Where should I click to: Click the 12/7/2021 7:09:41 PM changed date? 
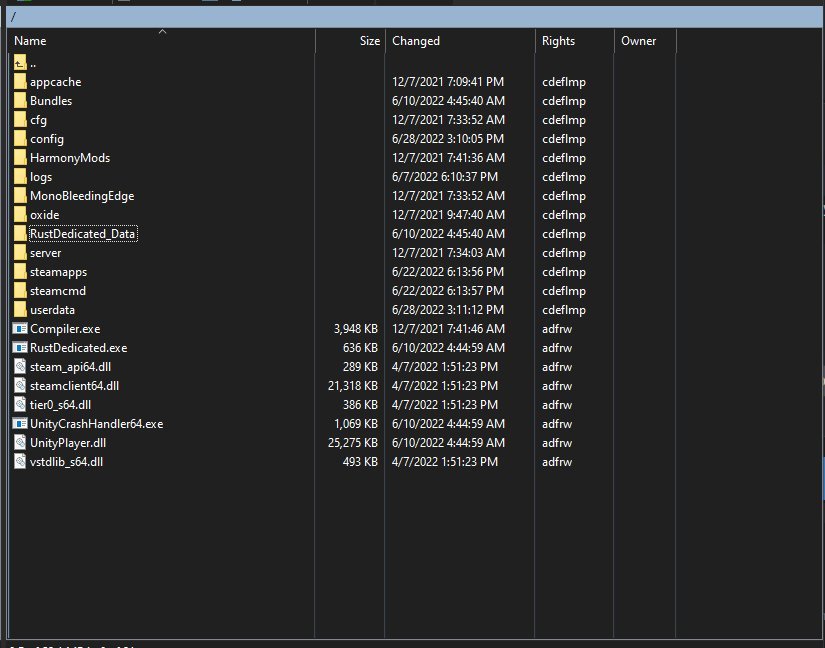448,82
